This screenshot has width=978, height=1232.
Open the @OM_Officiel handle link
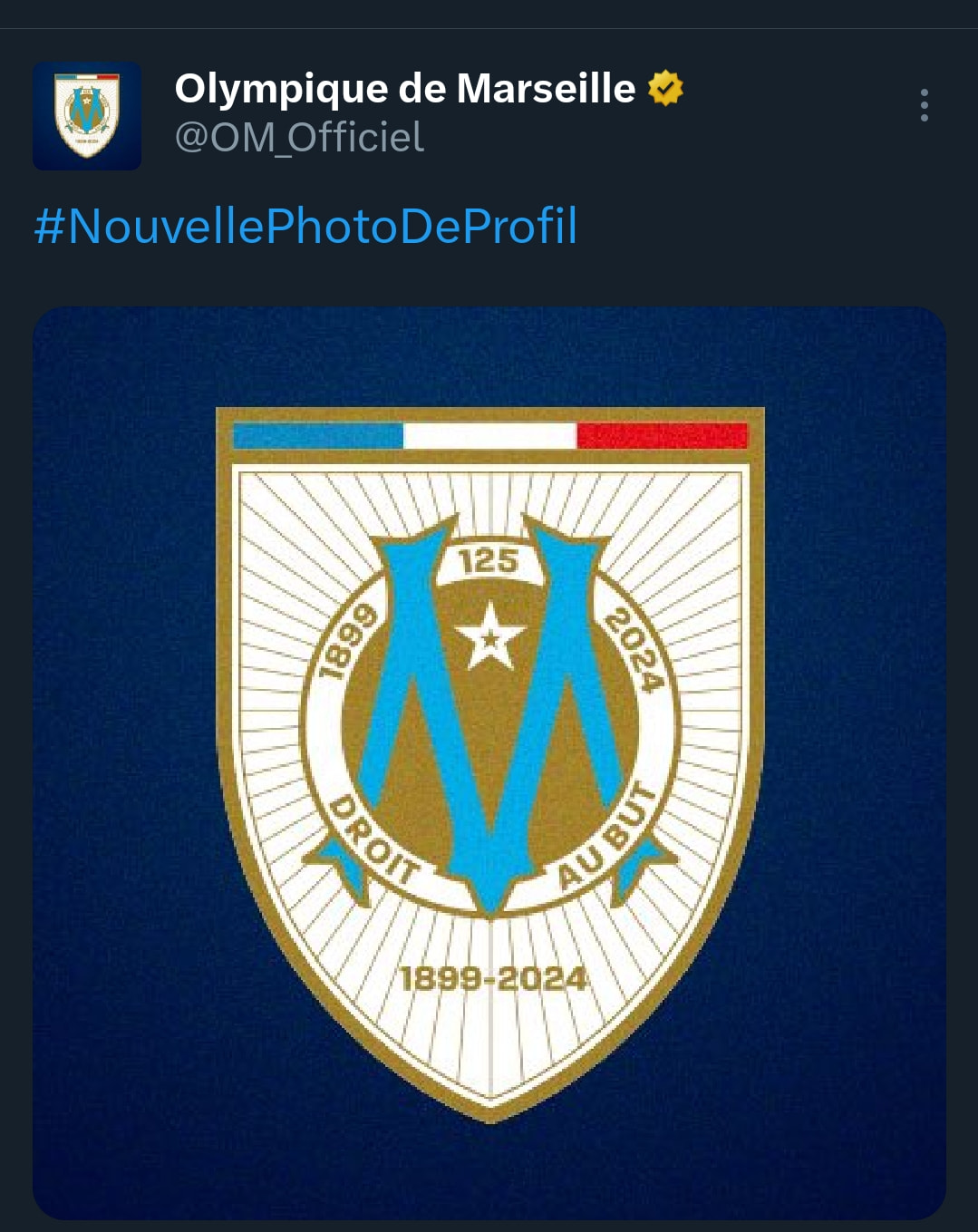point(299,138)
